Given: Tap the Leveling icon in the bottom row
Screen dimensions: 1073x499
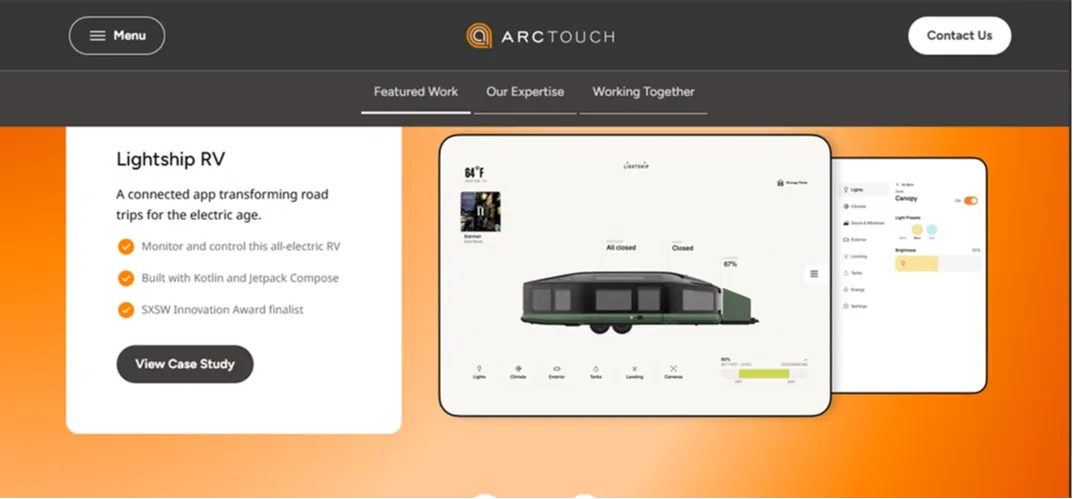Looking at the screenshot, I should pyautogui.click(x=635, y=371).
